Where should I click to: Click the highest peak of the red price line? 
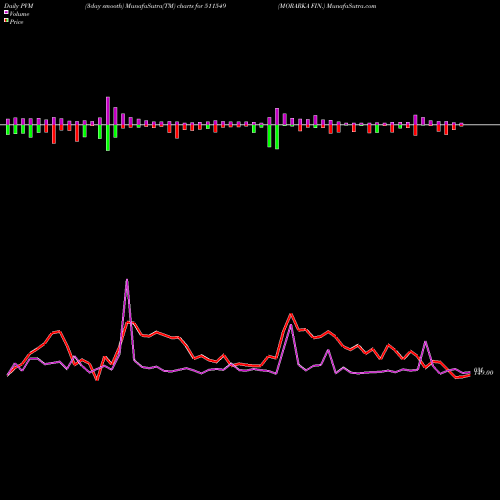(291, 314)
